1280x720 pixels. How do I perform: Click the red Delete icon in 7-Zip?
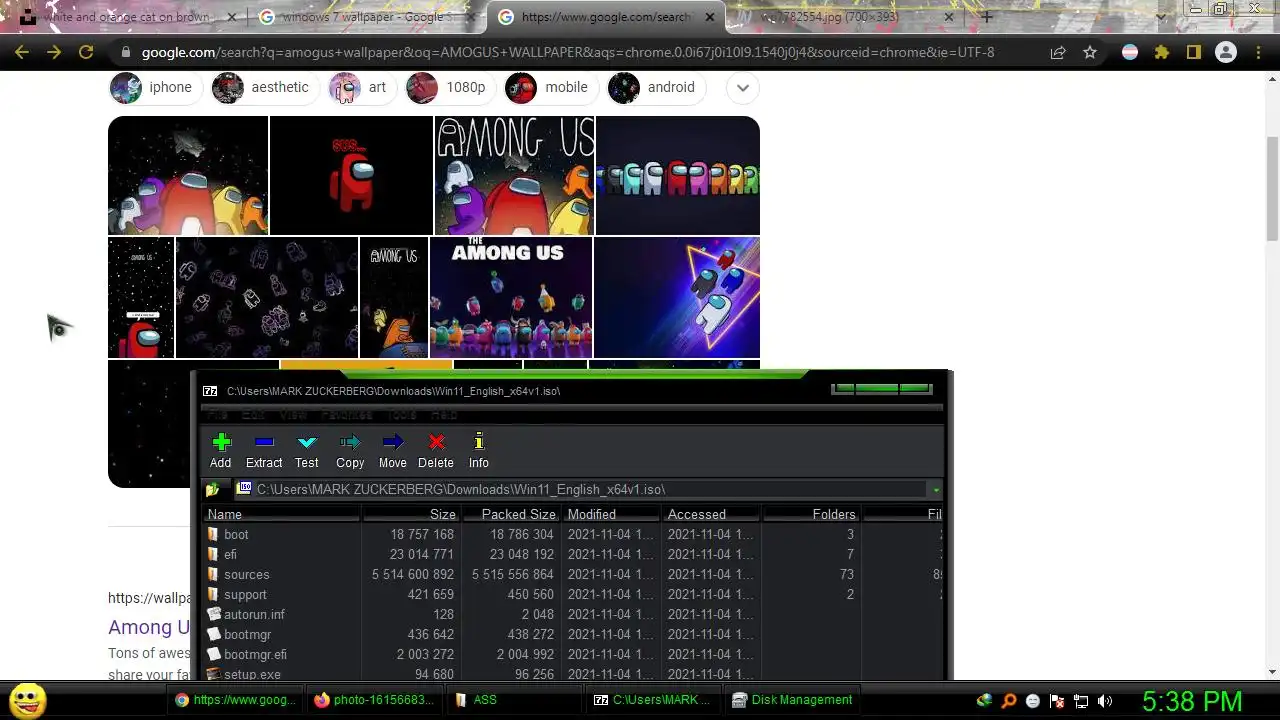436,450
